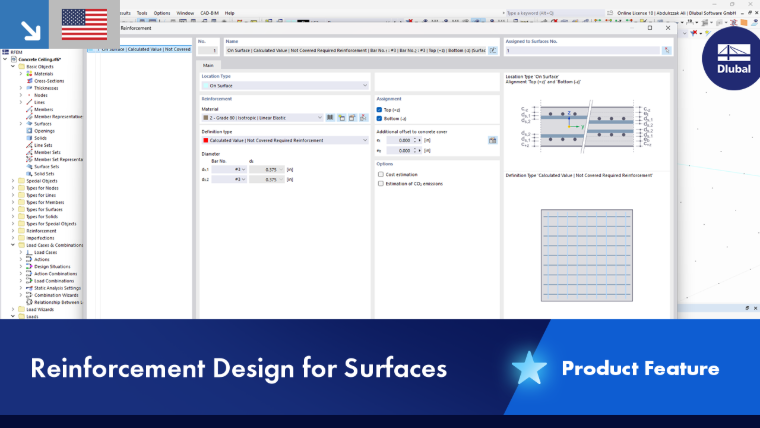Click Thicknesses icon in navigator

coord(29,88)
